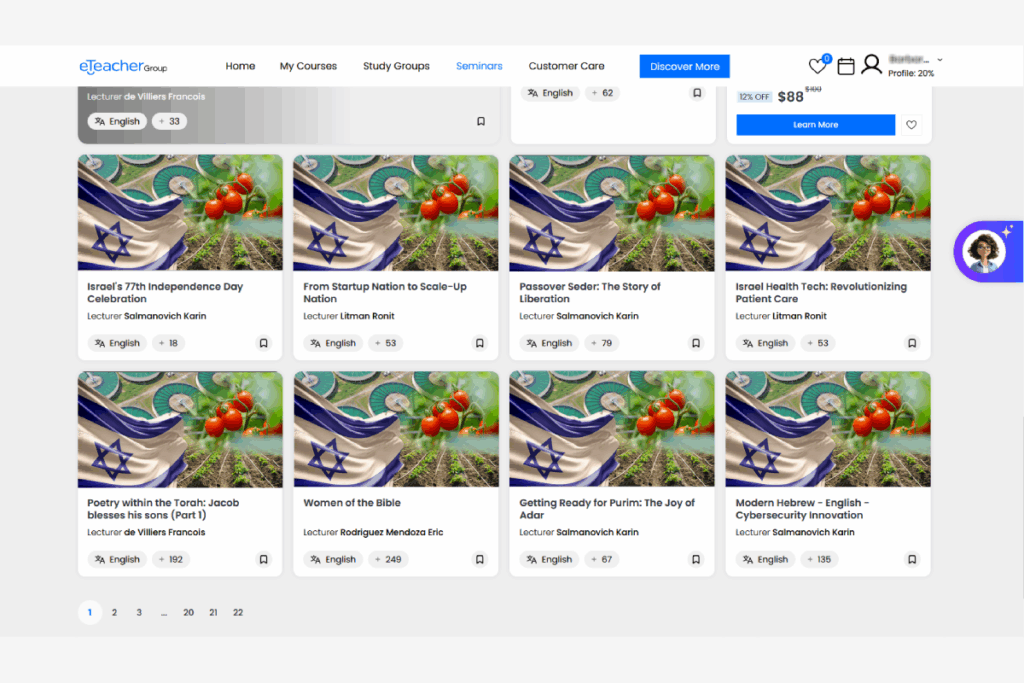The width and height of the screenshot is (1024, 683).
Task: Open Modern Hebrew Cybersecurity Innovation thumbnail
Action: tap(828, 429)
